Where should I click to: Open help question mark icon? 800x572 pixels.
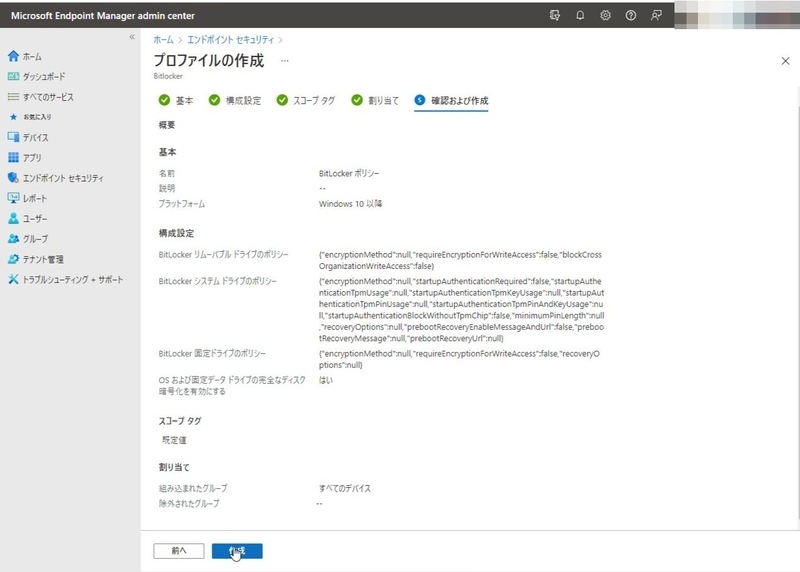coord(631,15)
